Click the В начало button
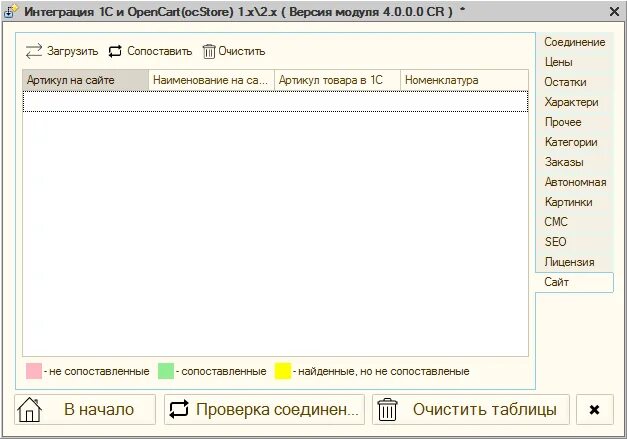This screenshot has width=627, height=439. click(85, 409)
